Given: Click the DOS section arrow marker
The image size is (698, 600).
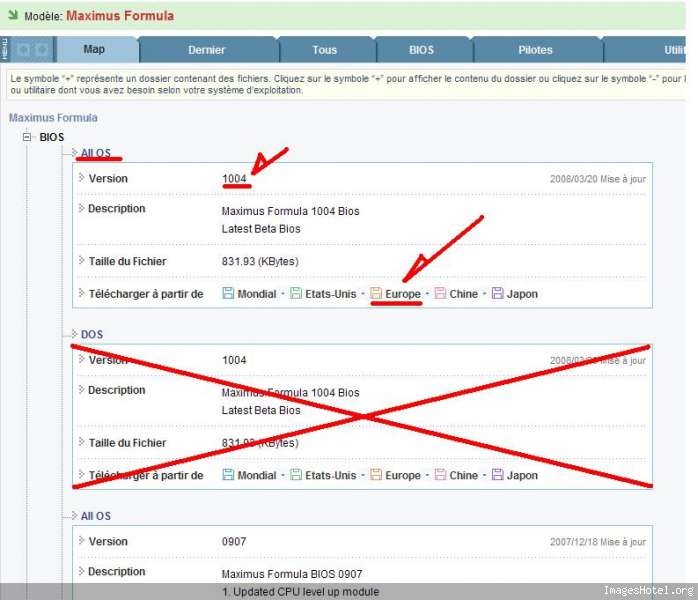Looking at the screenshot, I should (x=74, y=333).
